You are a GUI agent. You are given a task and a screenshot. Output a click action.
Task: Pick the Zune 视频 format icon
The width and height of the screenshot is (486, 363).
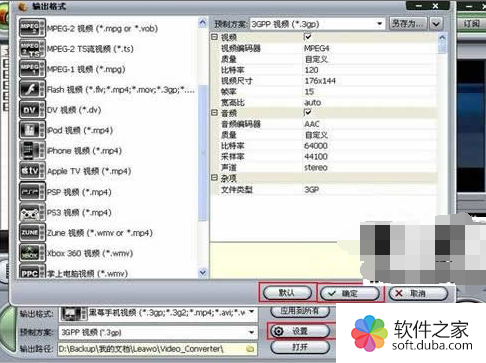[32, 233]
